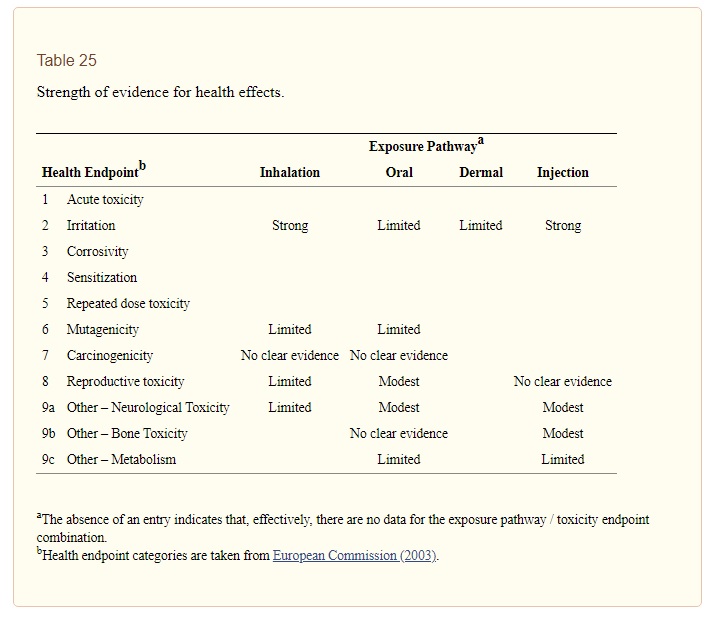Click the Corrosivity row label
The width and height of the screenshot is (719, 622).
click(97, 252)
